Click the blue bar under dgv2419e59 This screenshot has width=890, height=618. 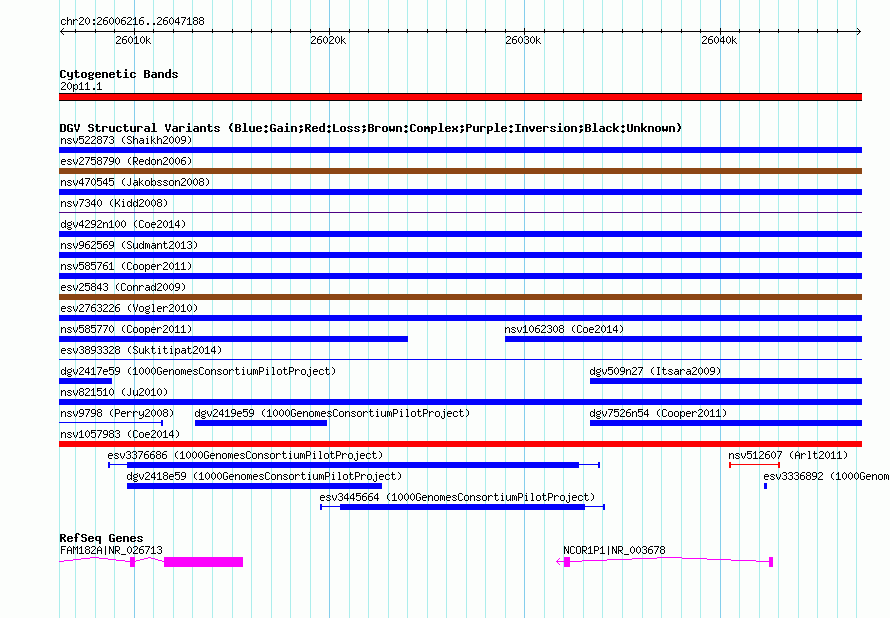pyautogui.click(x=261, y=423)
